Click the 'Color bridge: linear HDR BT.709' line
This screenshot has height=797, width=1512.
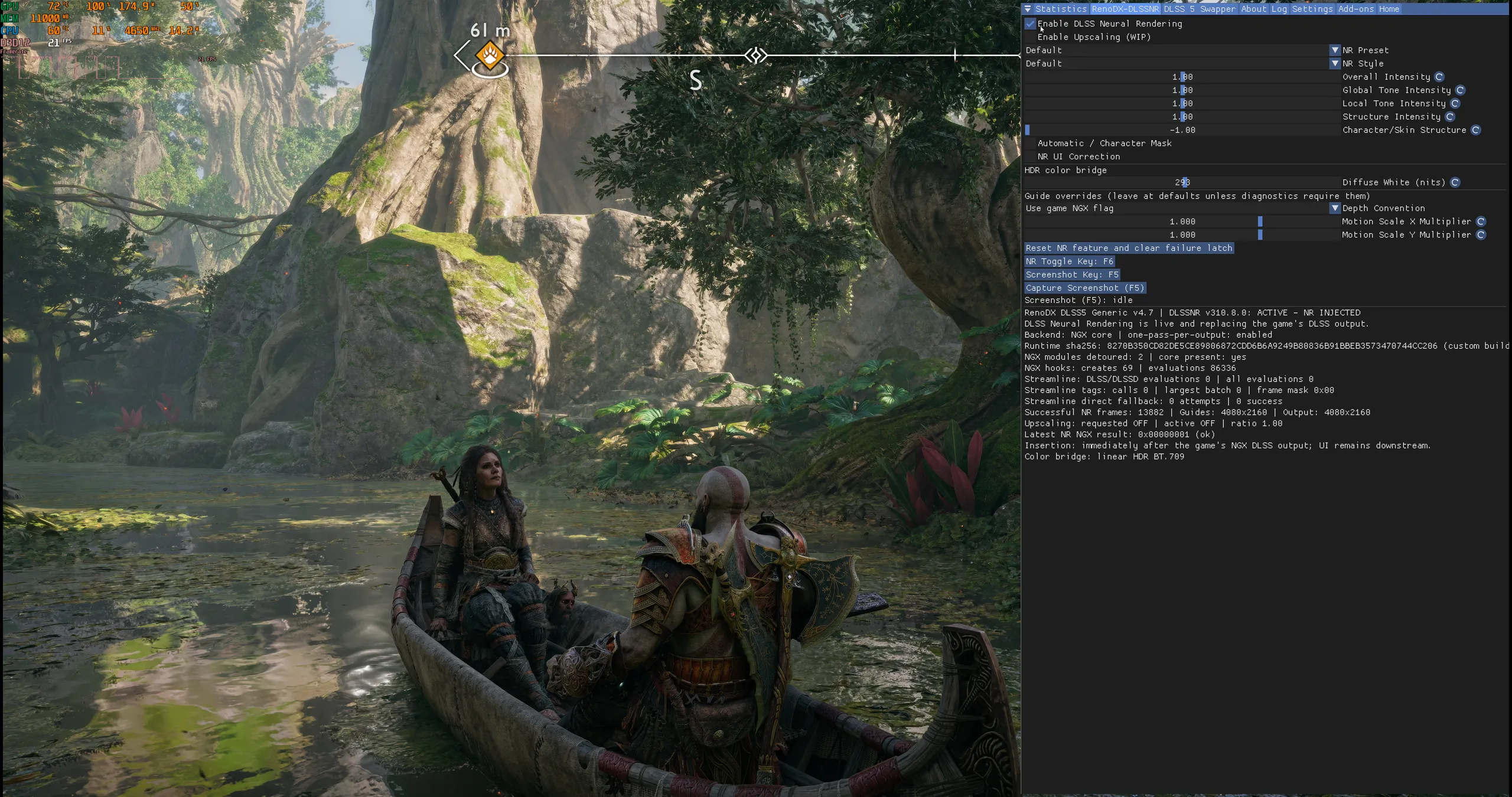pos(1104,456)
